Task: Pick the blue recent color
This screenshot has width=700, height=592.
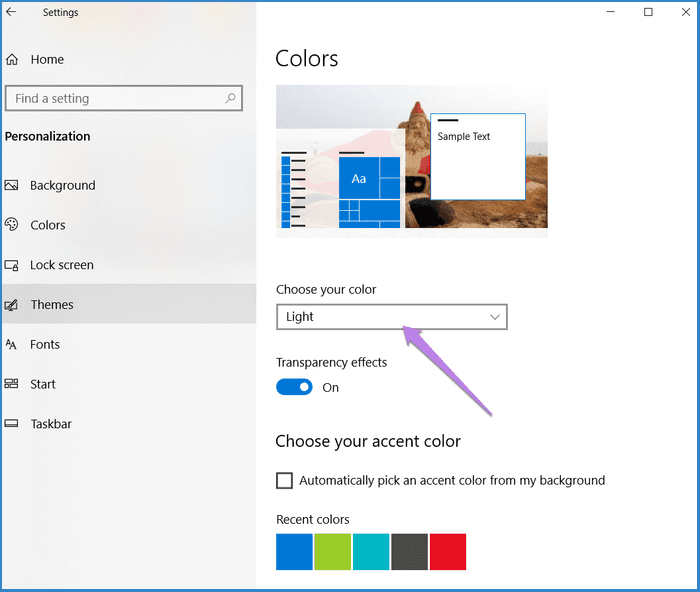Action: tap(294, 552)
